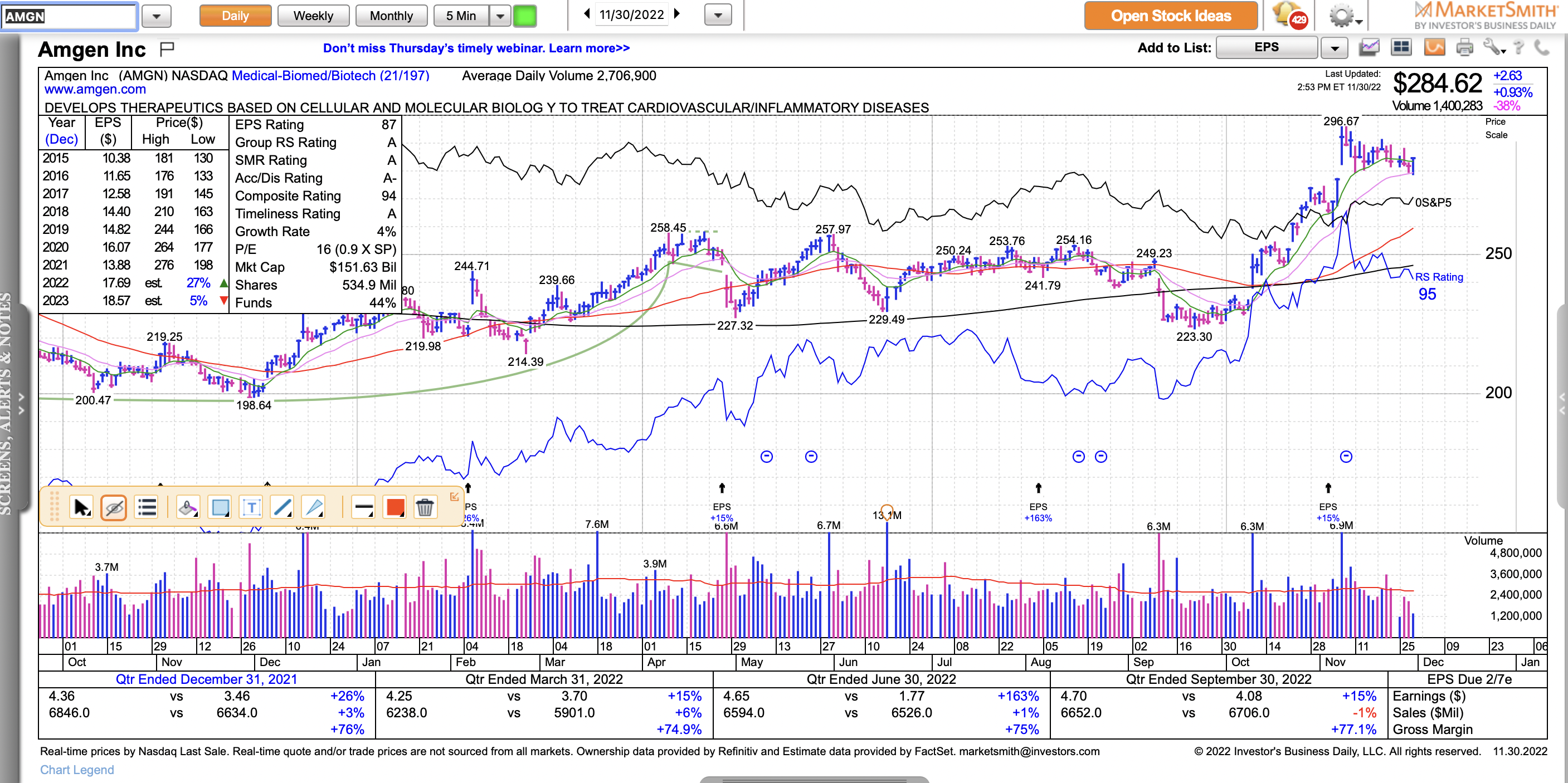Click the flag icon beside Amgen Inc
Image resolution: width=1568 pixels, height=783 pixels.
[167, 48]
